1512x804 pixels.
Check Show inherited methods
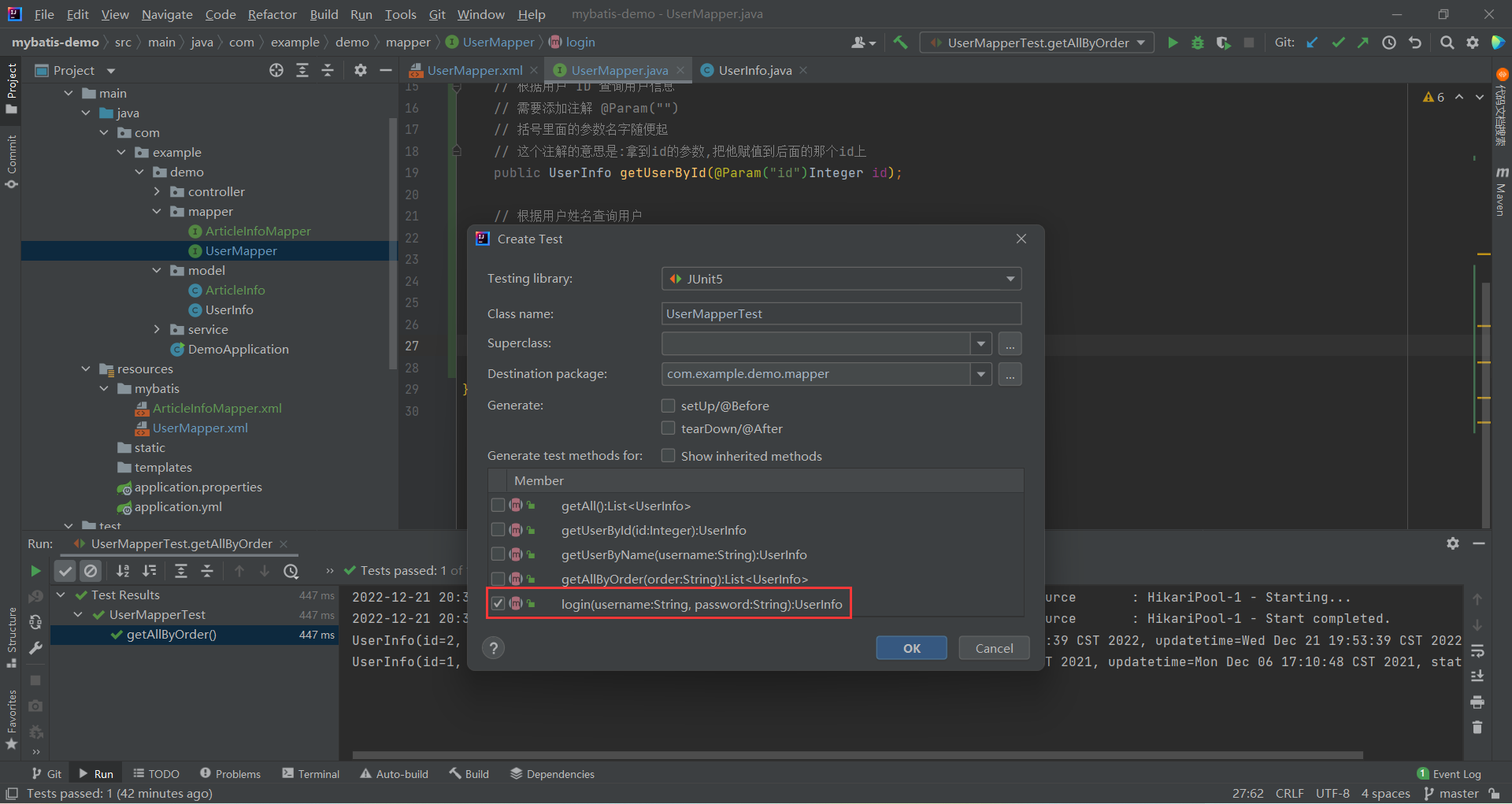(x=669, y=456)
